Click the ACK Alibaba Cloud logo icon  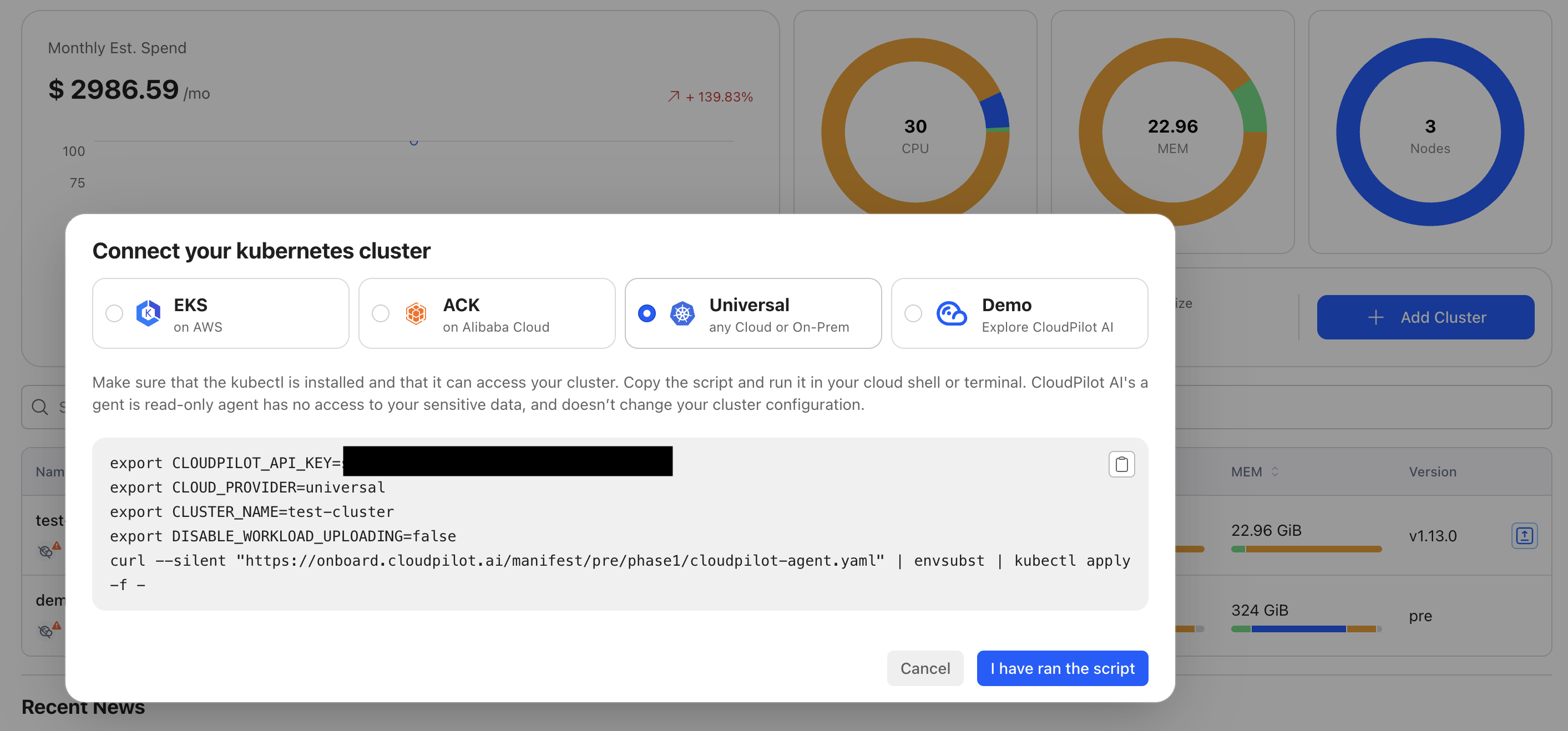point(416,313)
